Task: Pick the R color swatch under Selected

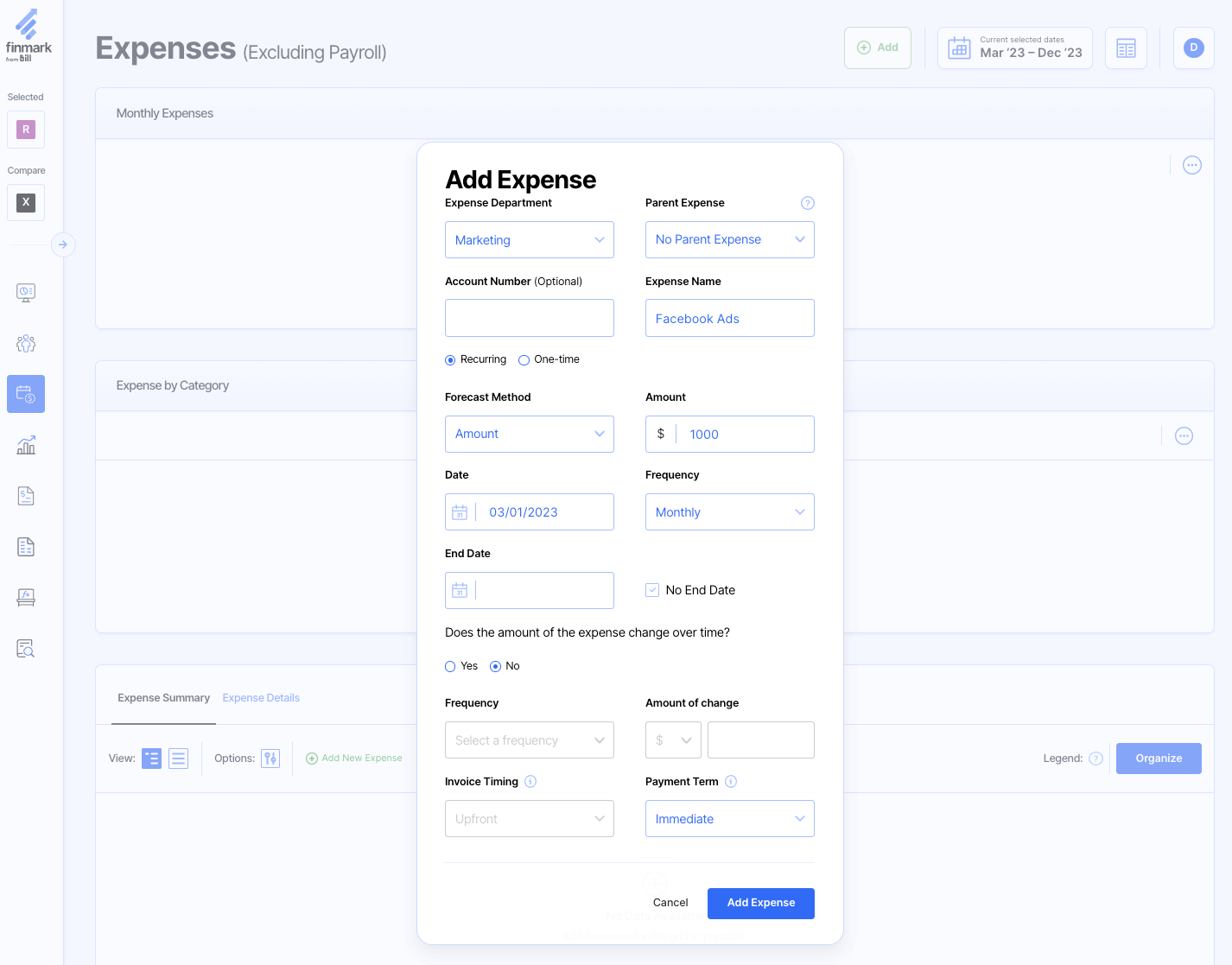Action: pyautogui.click(x=26, y=129)
